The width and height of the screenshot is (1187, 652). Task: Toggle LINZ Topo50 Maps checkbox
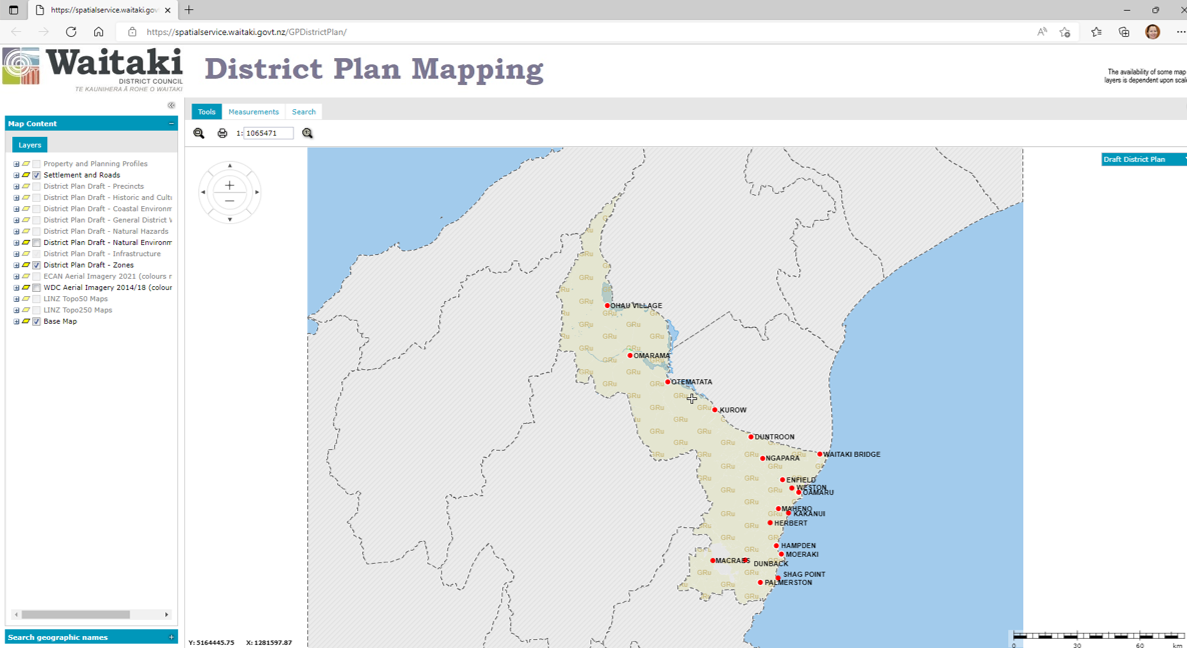(36, 299)
